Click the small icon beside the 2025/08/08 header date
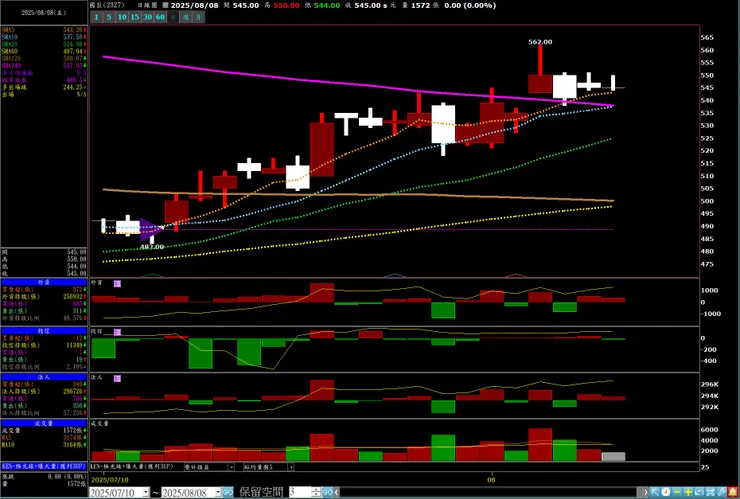Screen dimensions: 740x499 pyautogui.click(x=165, y=5)
